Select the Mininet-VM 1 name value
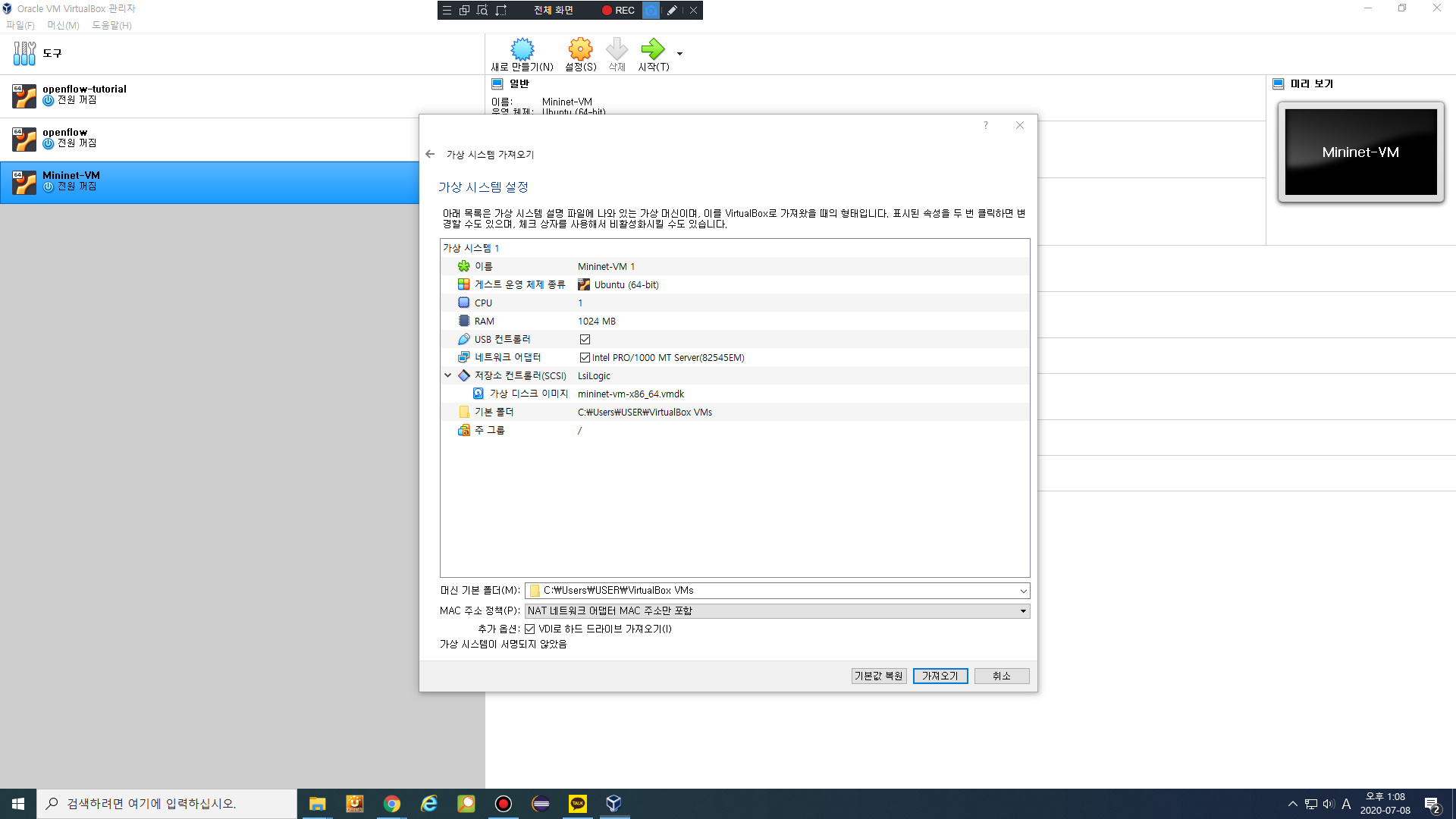This screenshot has width=1456, height=819. click(x=606, y=267)
